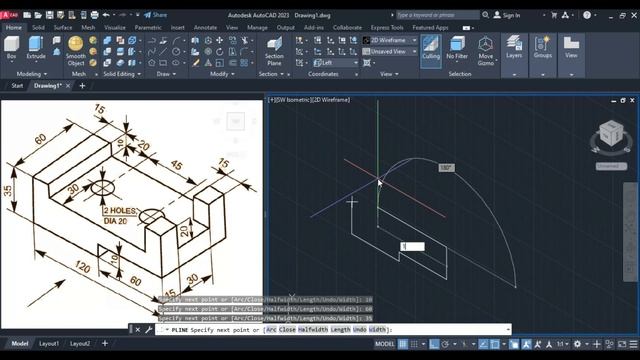This screenshot has width=640, height=360.
Task: Switch to the Express Tools ribbon tab
Action: pyautogui.click(x=387, y=27)
